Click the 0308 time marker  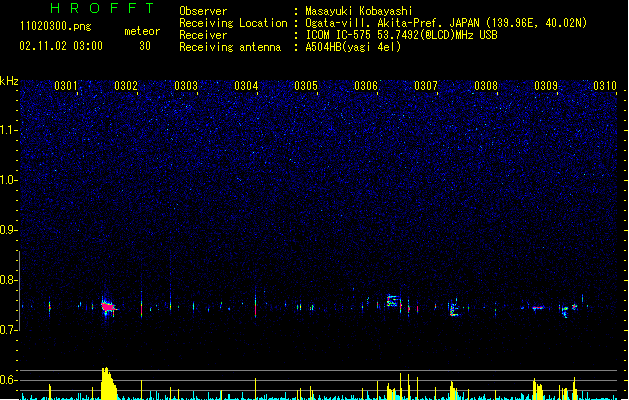click(486, 86)
